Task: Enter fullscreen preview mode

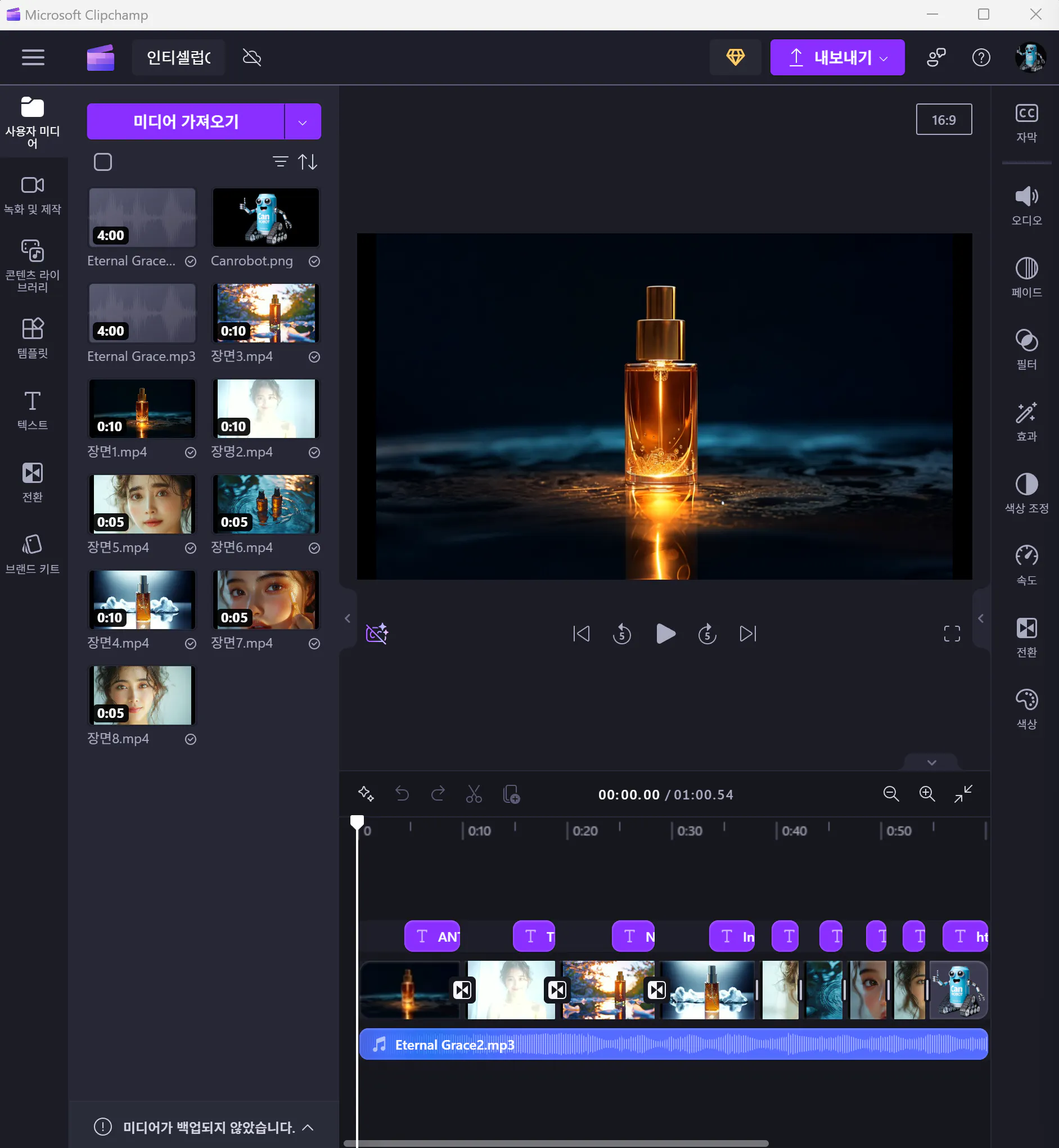Action: coord(951,634)
